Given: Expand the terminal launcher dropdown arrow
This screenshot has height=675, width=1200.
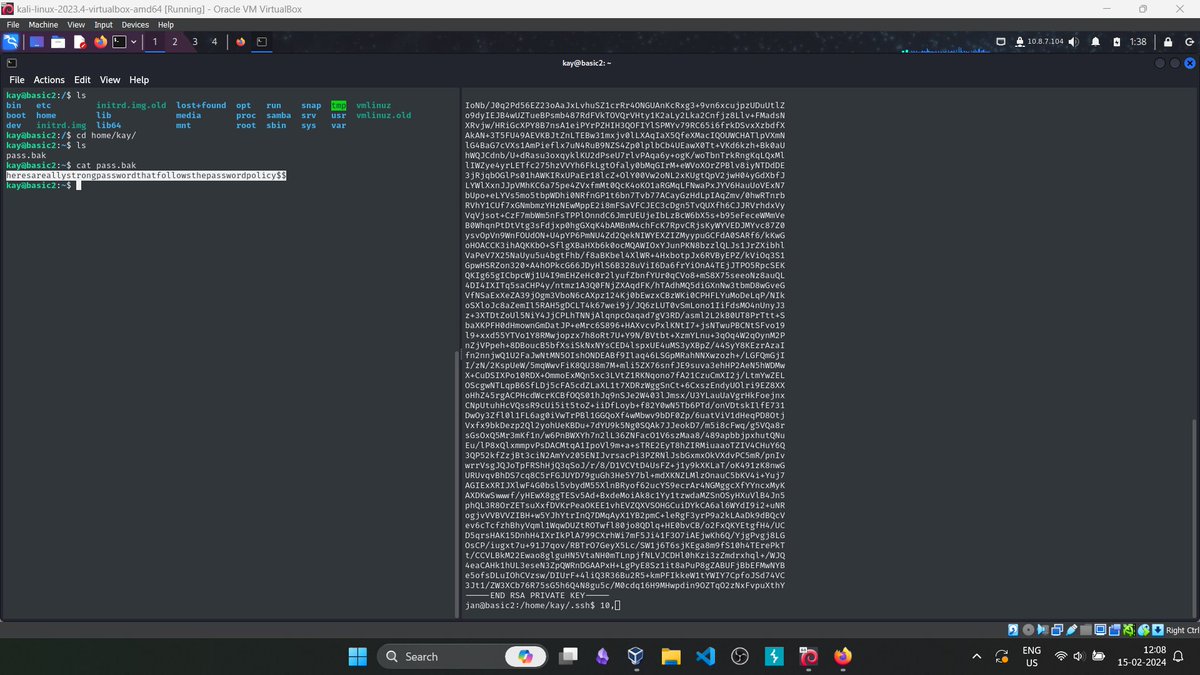Looking at the screenshot, I should point(133,42).
